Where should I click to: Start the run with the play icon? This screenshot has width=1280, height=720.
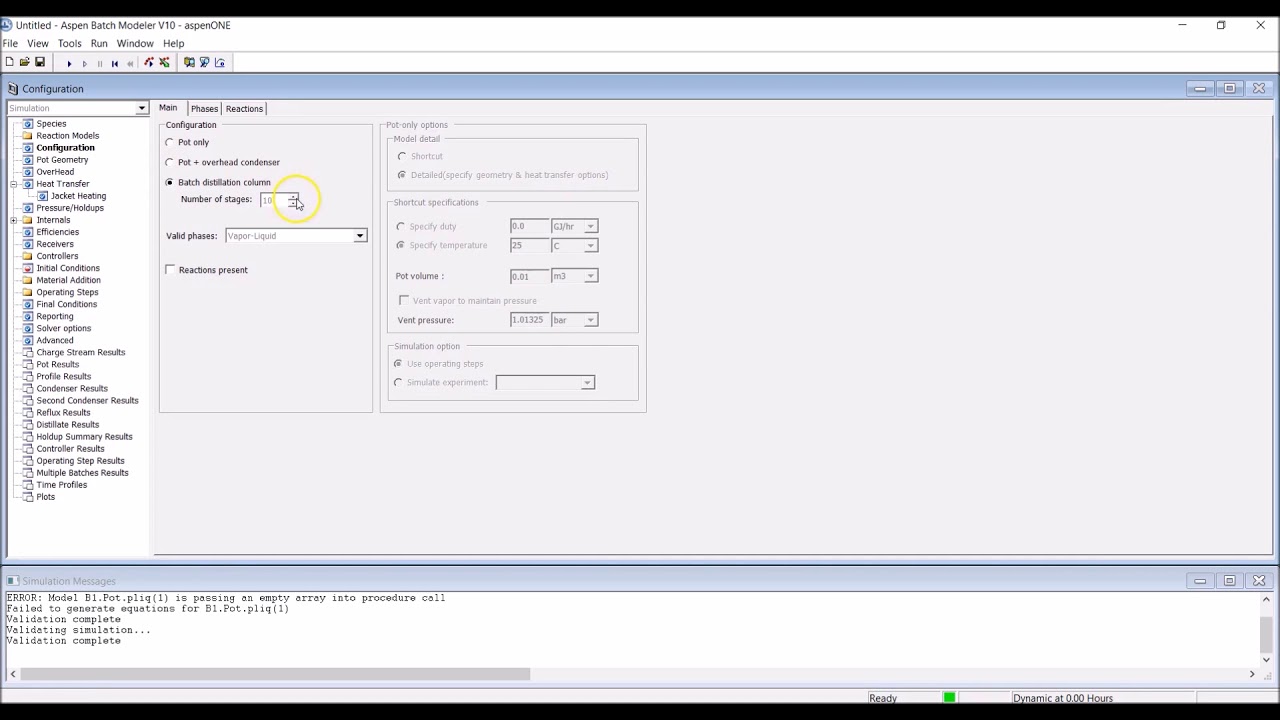69,63
